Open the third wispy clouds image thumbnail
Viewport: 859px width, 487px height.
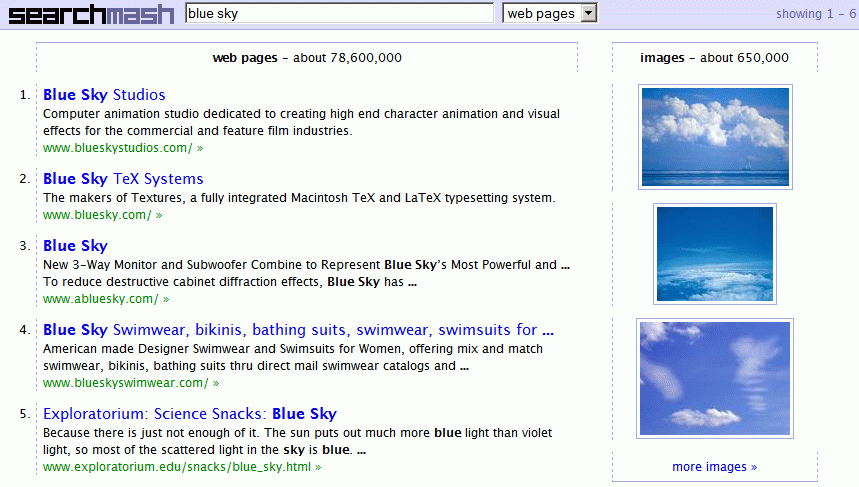[715, 379]
